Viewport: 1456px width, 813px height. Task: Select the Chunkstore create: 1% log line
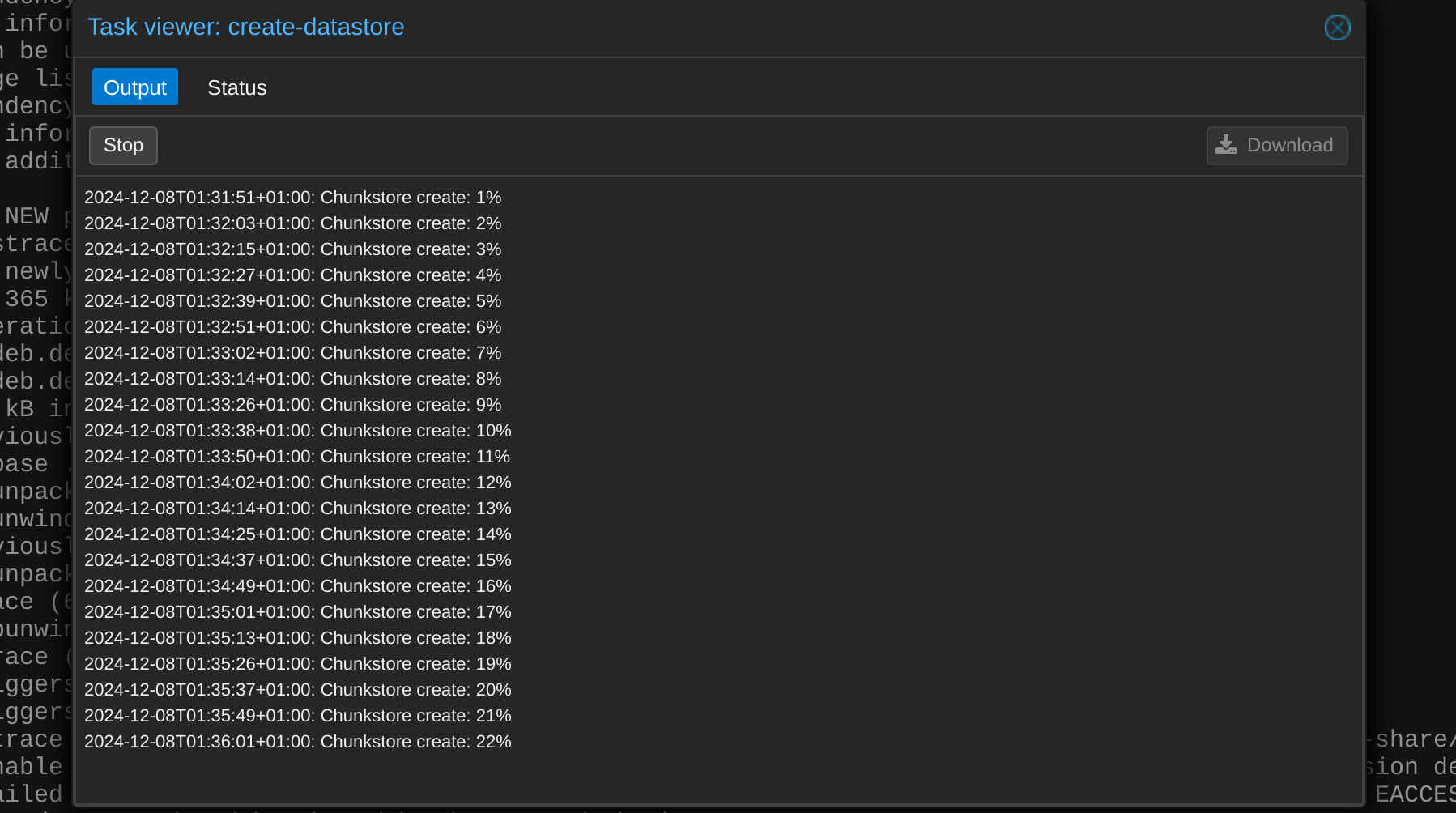point(293,198)
